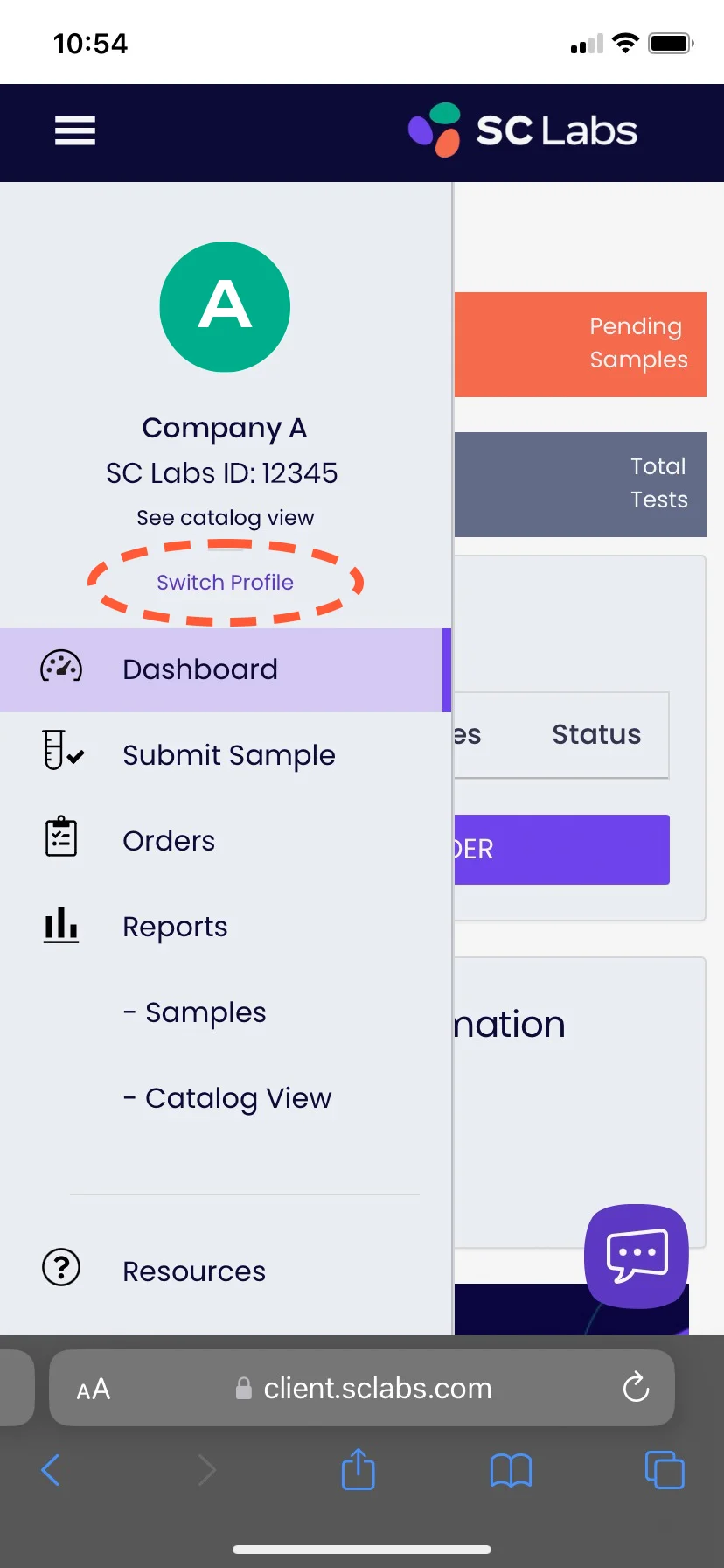724x1568 pixels.
Task: Select the Orders clipboard icon
Action: click(x=59, y=836)
